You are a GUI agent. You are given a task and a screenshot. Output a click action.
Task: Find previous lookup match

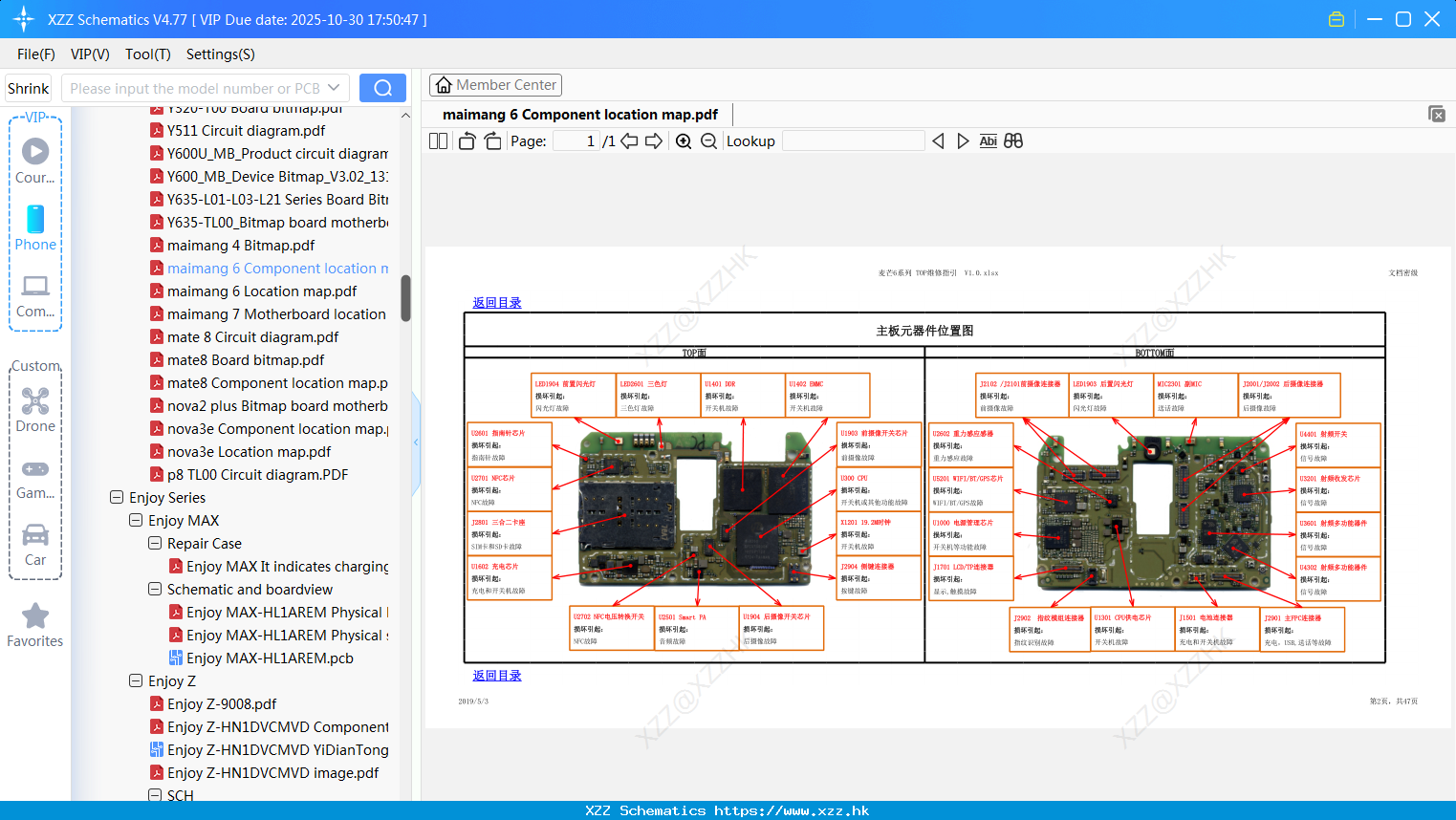pyautogui.click(x=938, y=141)
